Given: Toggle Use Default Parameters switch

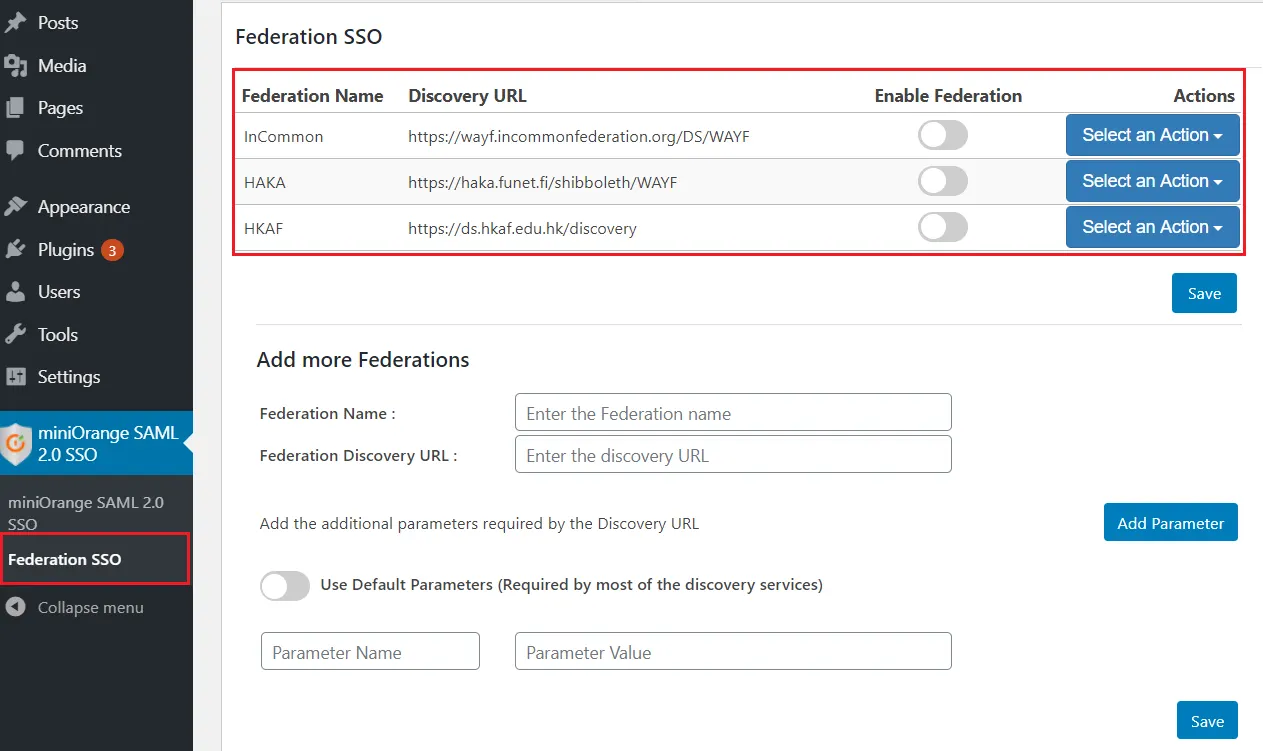Looking at the screenshot, I should pyautogui.click(x=285, y=586).
